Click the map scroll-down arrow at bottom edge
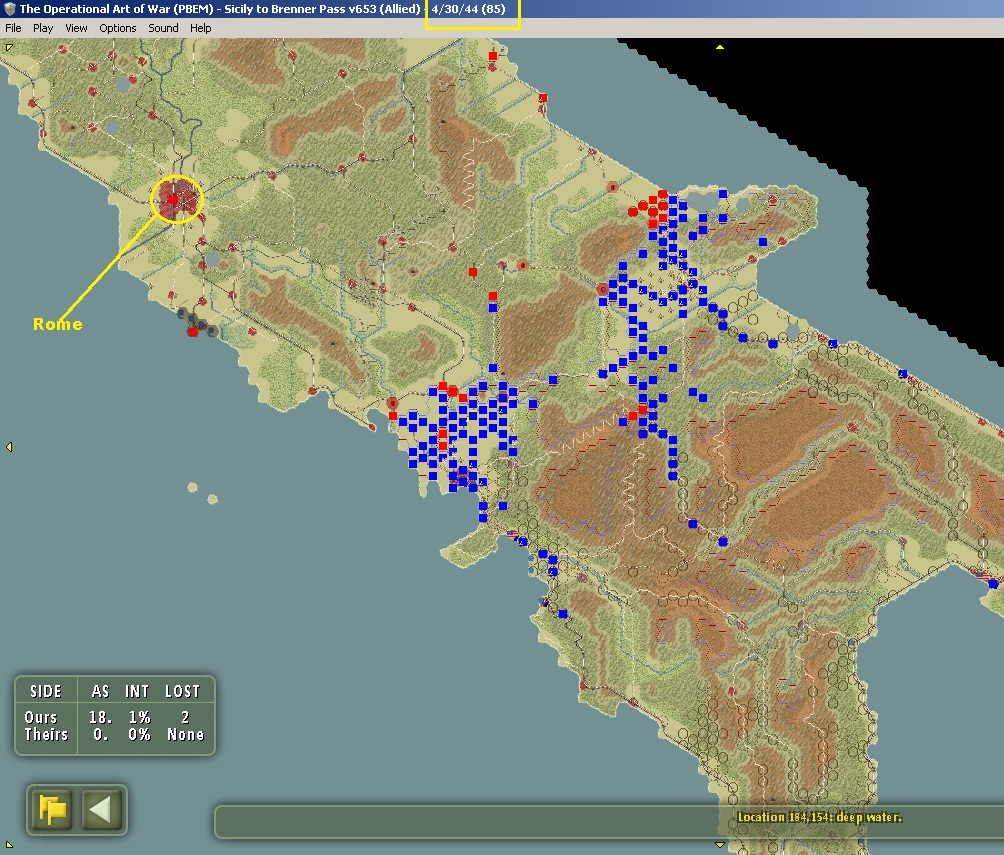 (x=720, y=845)
